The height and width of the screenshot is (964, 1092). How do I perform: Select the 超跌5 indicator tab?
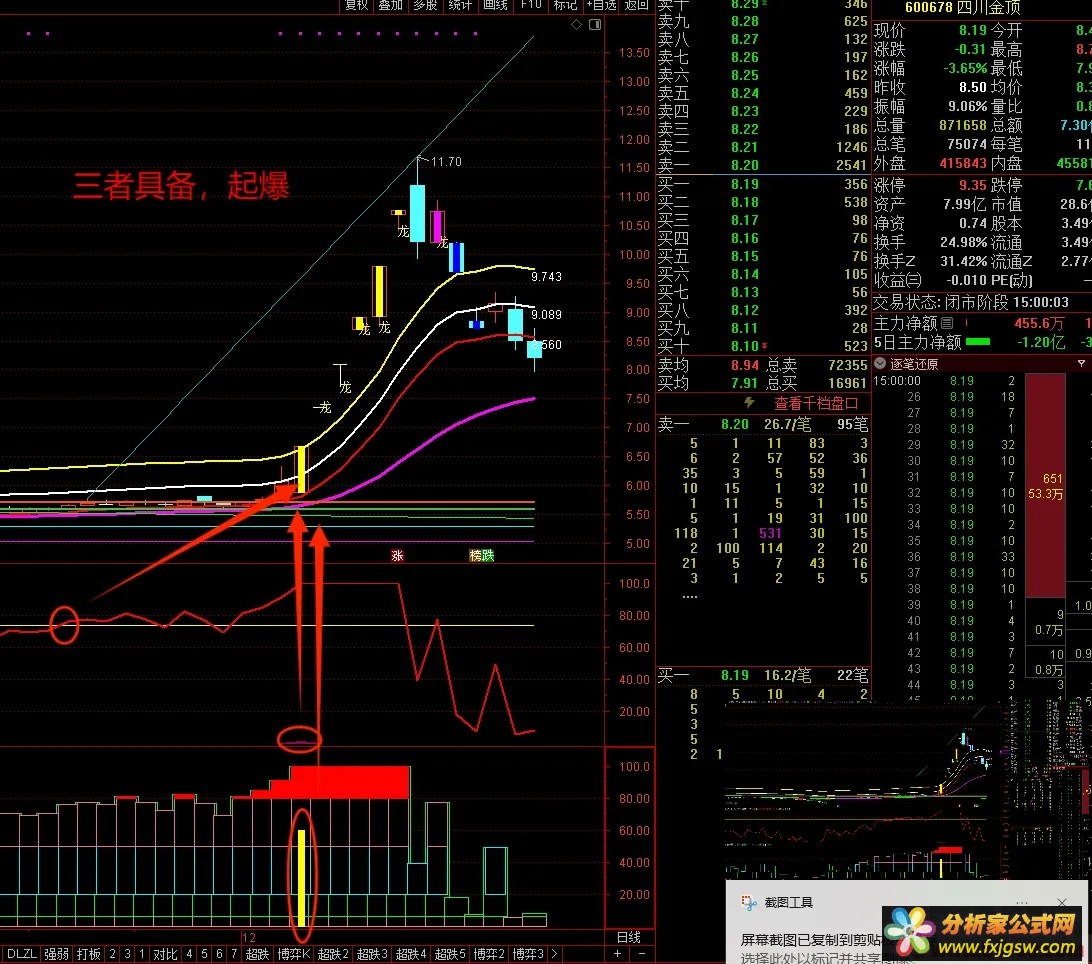[450, 954]
